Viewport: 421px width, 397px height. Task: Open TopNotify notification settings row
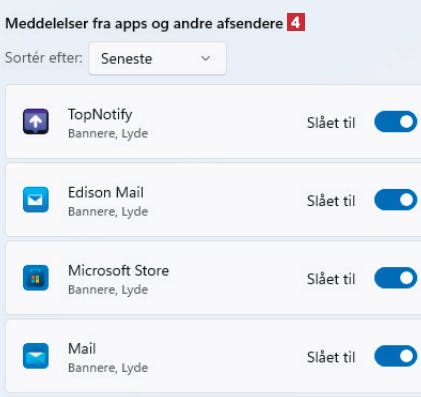(213, 122)
